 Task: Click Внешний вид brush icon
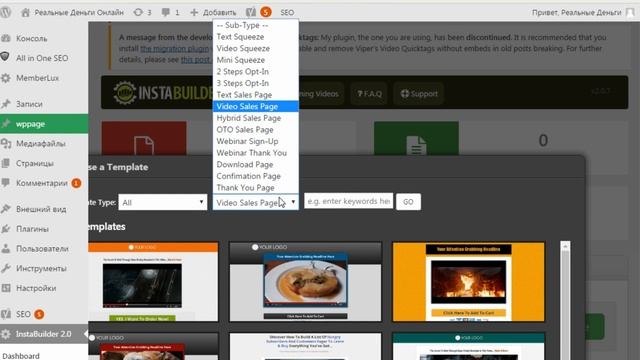[6, 209]
